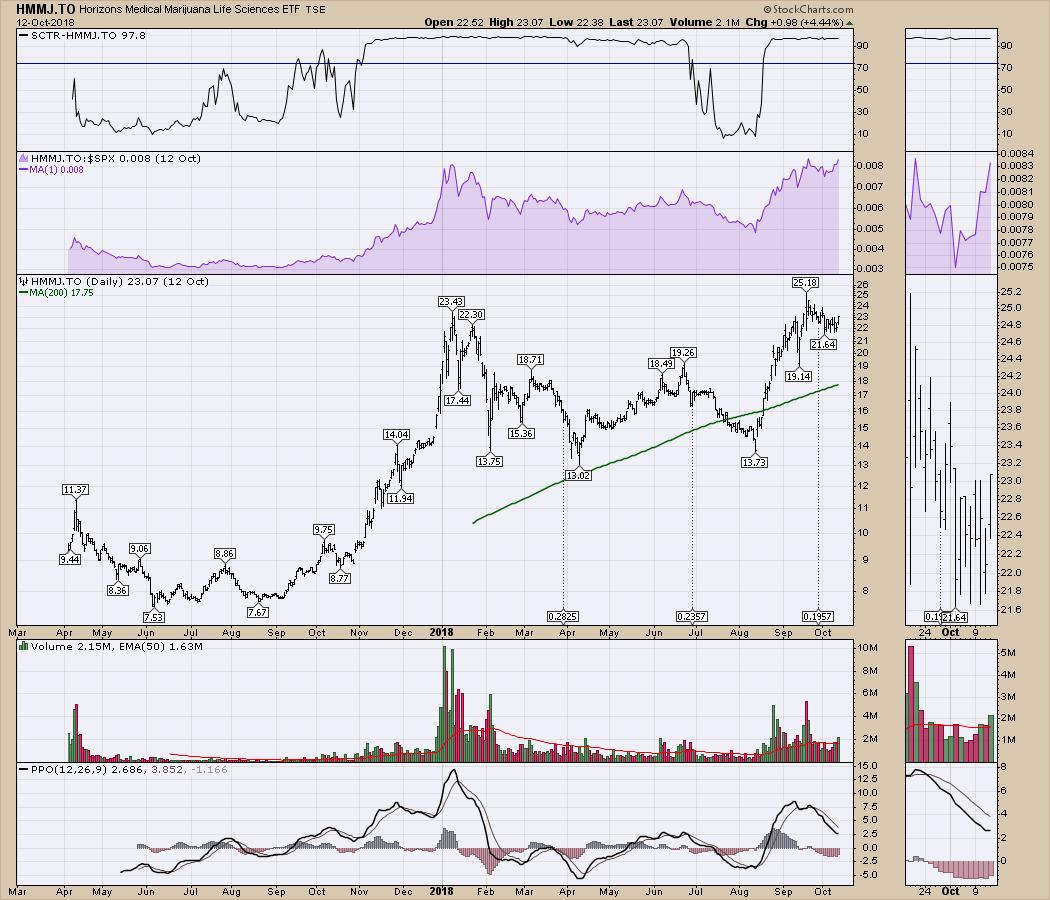Screen dimensions: 1050x900
Task: Click the 26 label on the main price axis
Action: 862,285
